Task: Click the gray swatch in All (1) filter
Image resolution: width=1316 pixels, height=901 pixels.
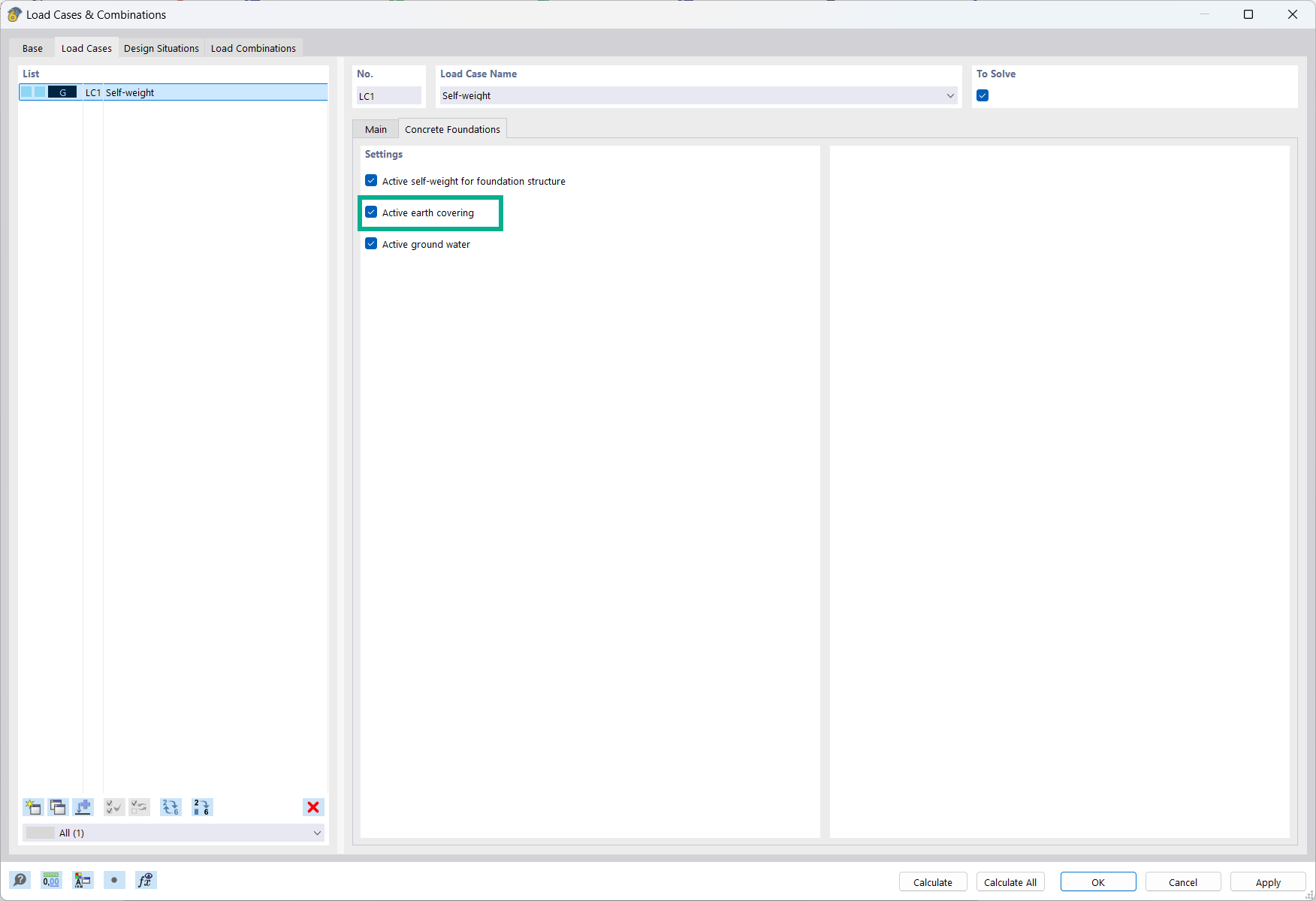Action: point(41,833)
